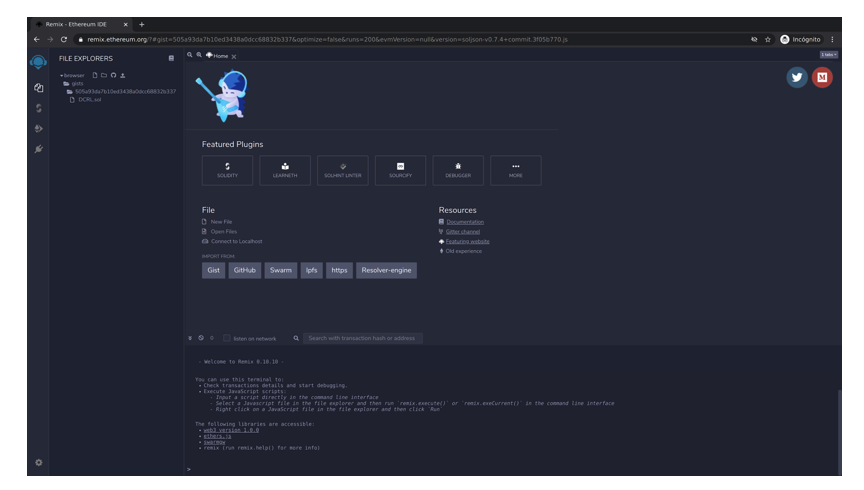Reload the browser page

point(64,39)
